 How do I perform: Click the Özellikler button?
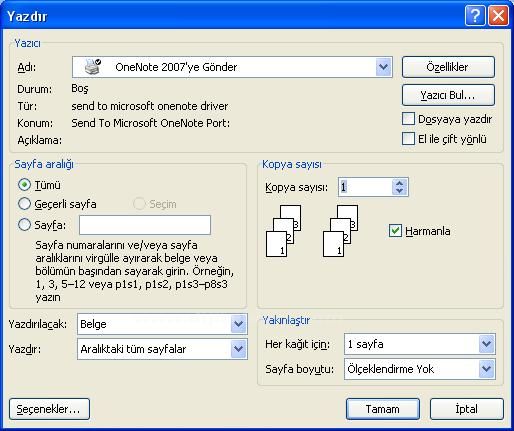pyautogui.click(x=448, y=67)
